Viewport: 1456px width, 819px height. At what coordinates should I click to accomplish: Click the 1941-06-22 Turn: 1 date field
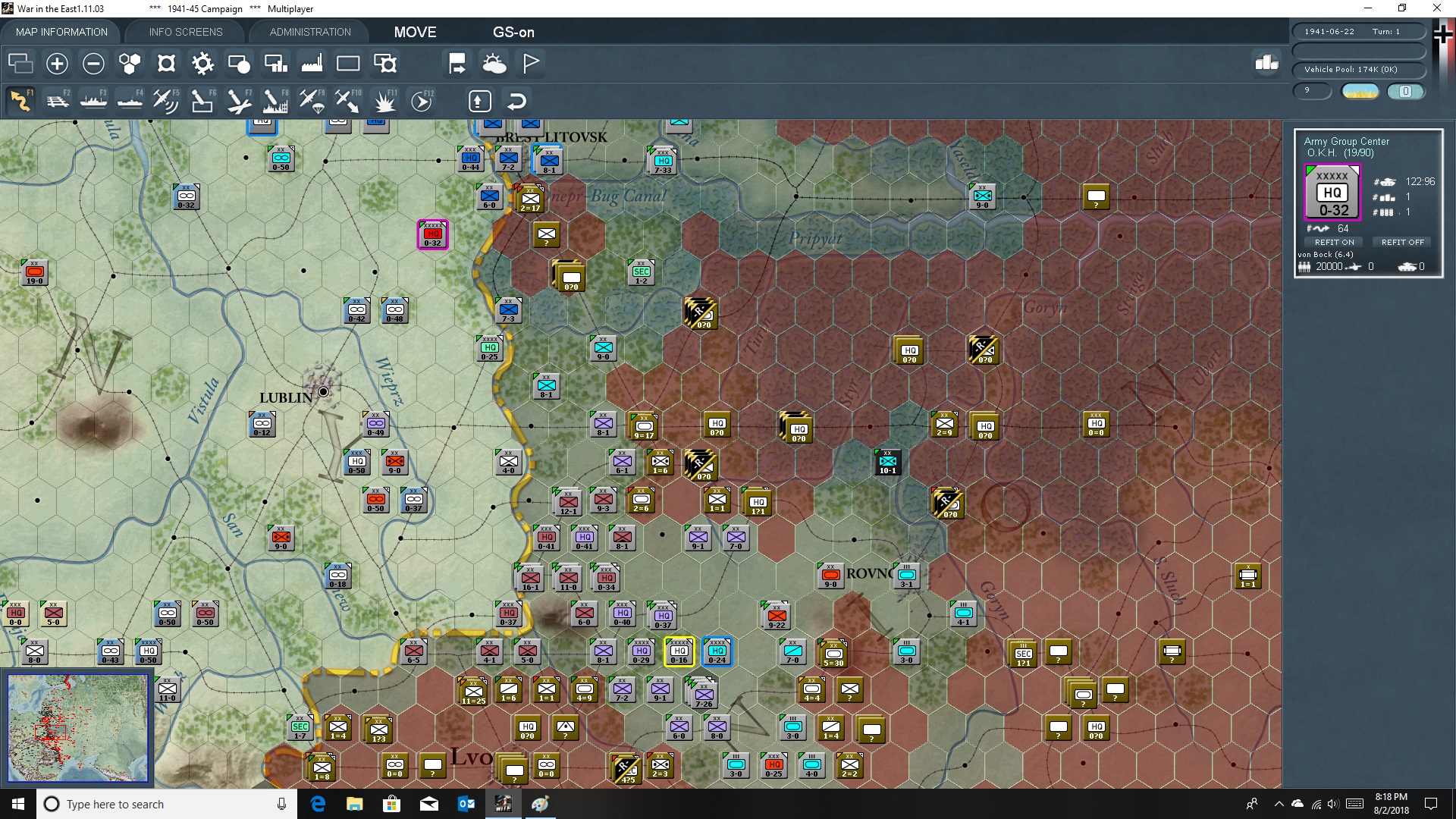1358,31
